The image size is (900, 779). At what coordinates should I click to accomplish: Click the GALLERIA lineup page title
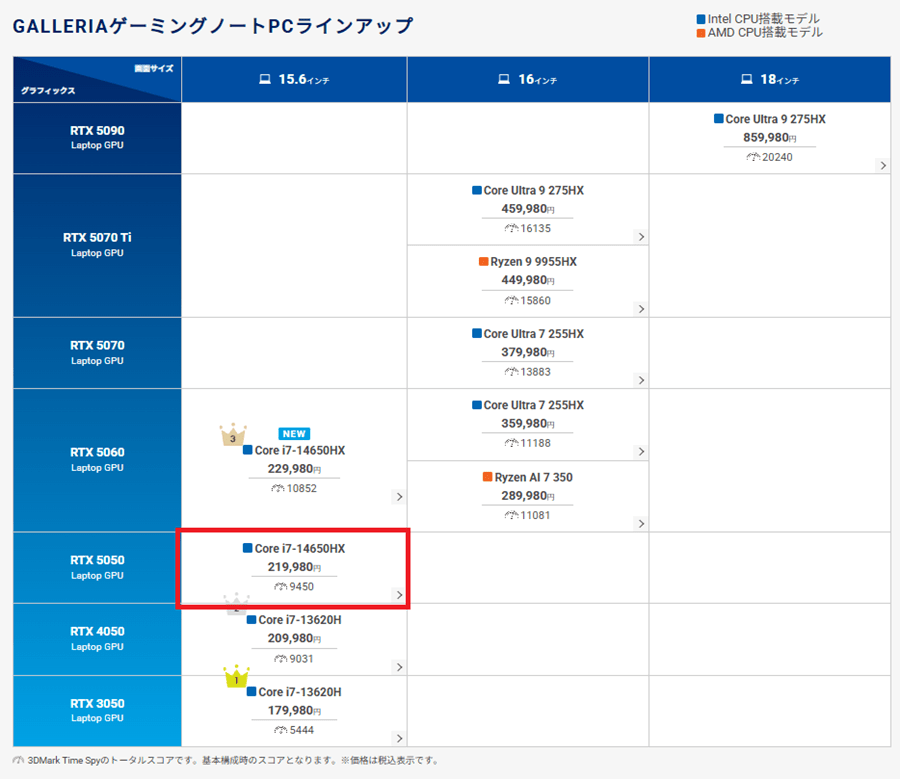click(x=212, y=26)
